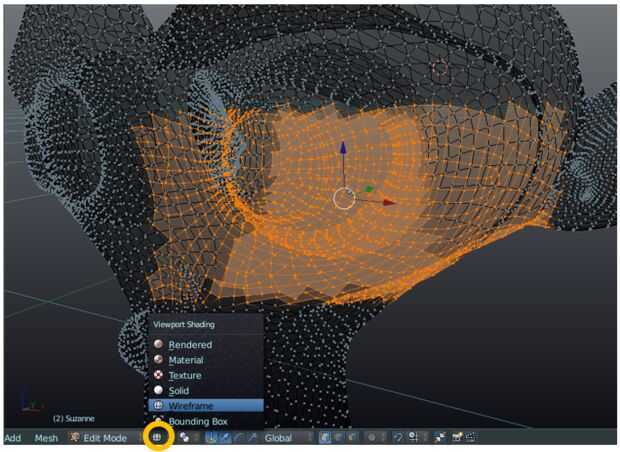Viewport: 620px width, 452px height.
Task: Open the pivot point selector icon
Action: tap(184, 437)
